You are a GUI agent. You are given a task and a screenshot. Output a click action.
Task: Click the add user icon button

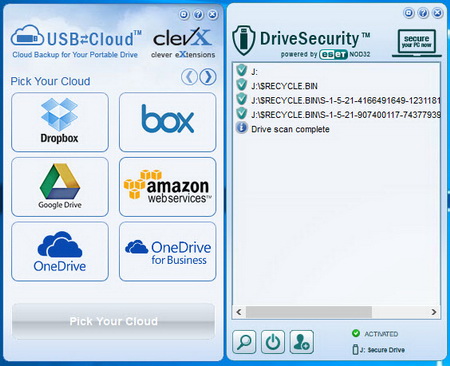pyautogui.click(x=302, y=342)
